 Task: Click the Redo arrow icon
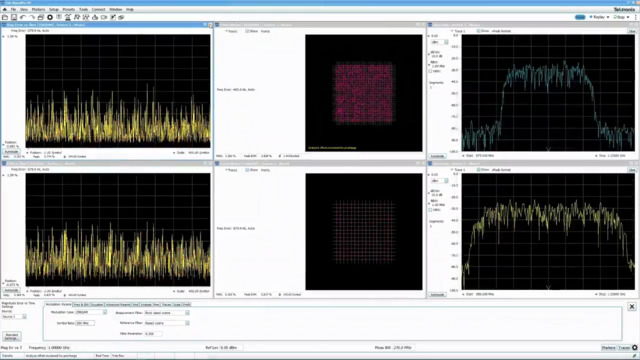[x=32, y=17]
